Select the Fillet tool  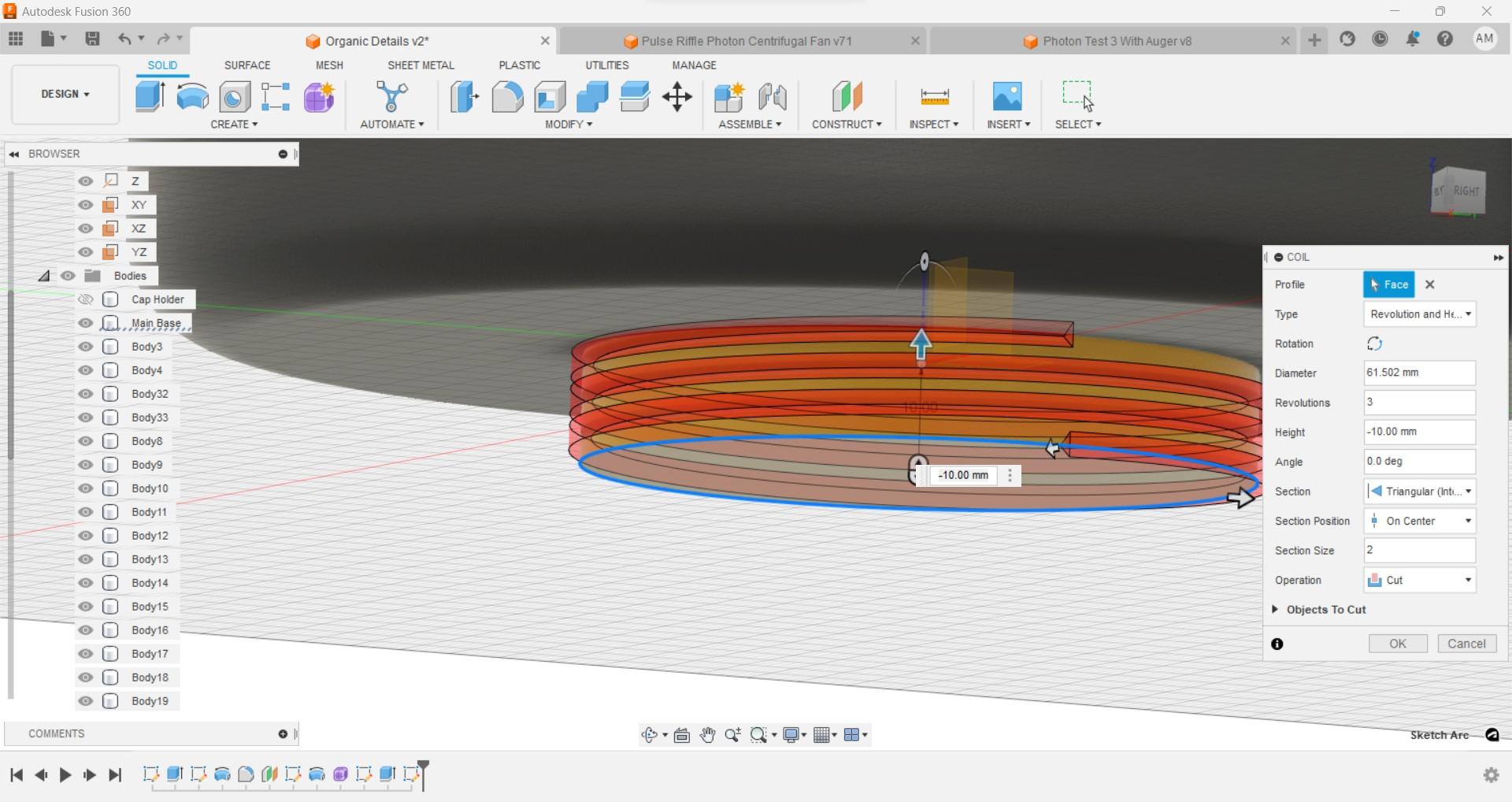(507, 97)
